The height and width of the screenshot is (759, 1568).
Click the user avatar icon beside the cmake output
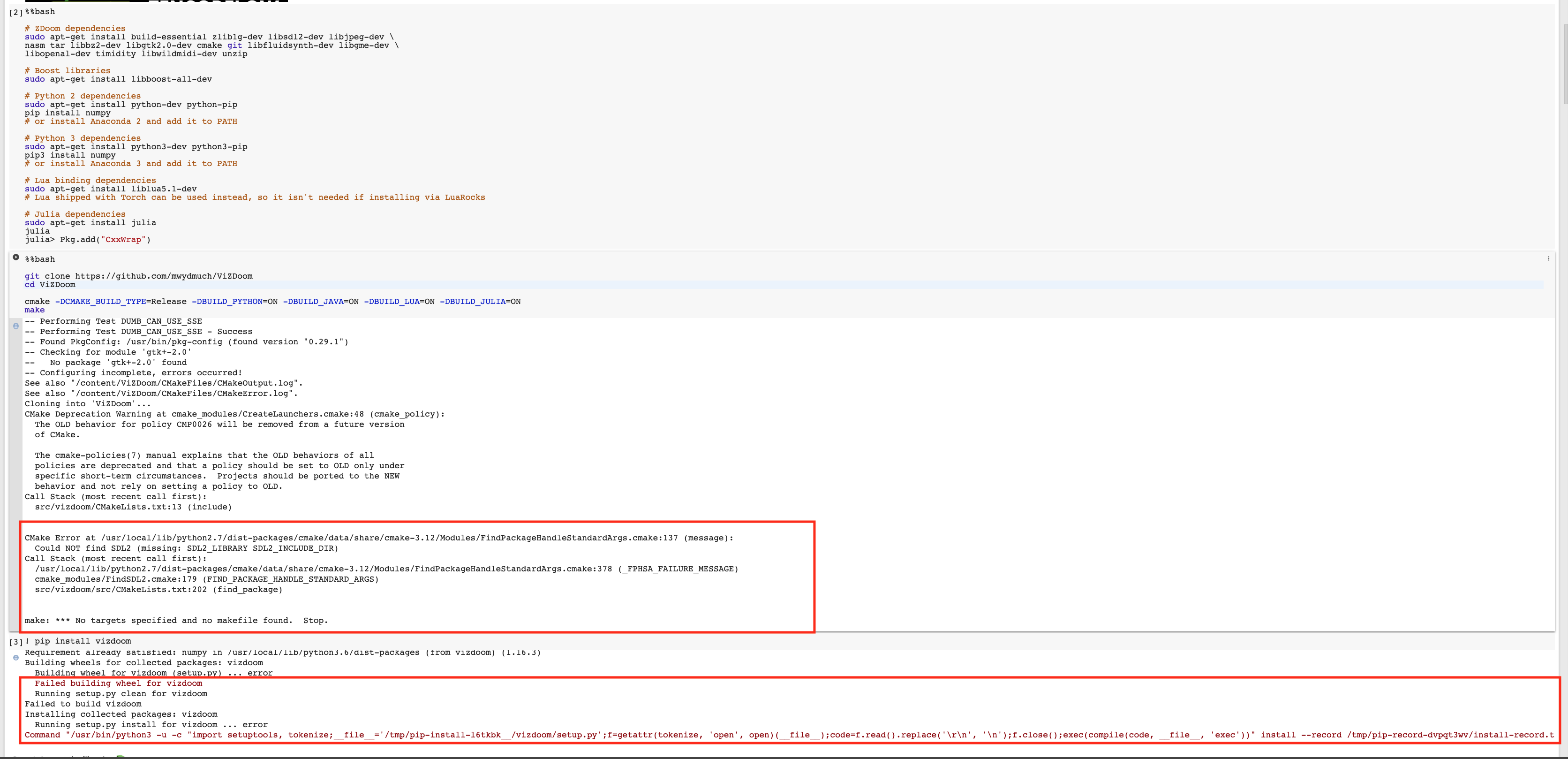(15, 326)
